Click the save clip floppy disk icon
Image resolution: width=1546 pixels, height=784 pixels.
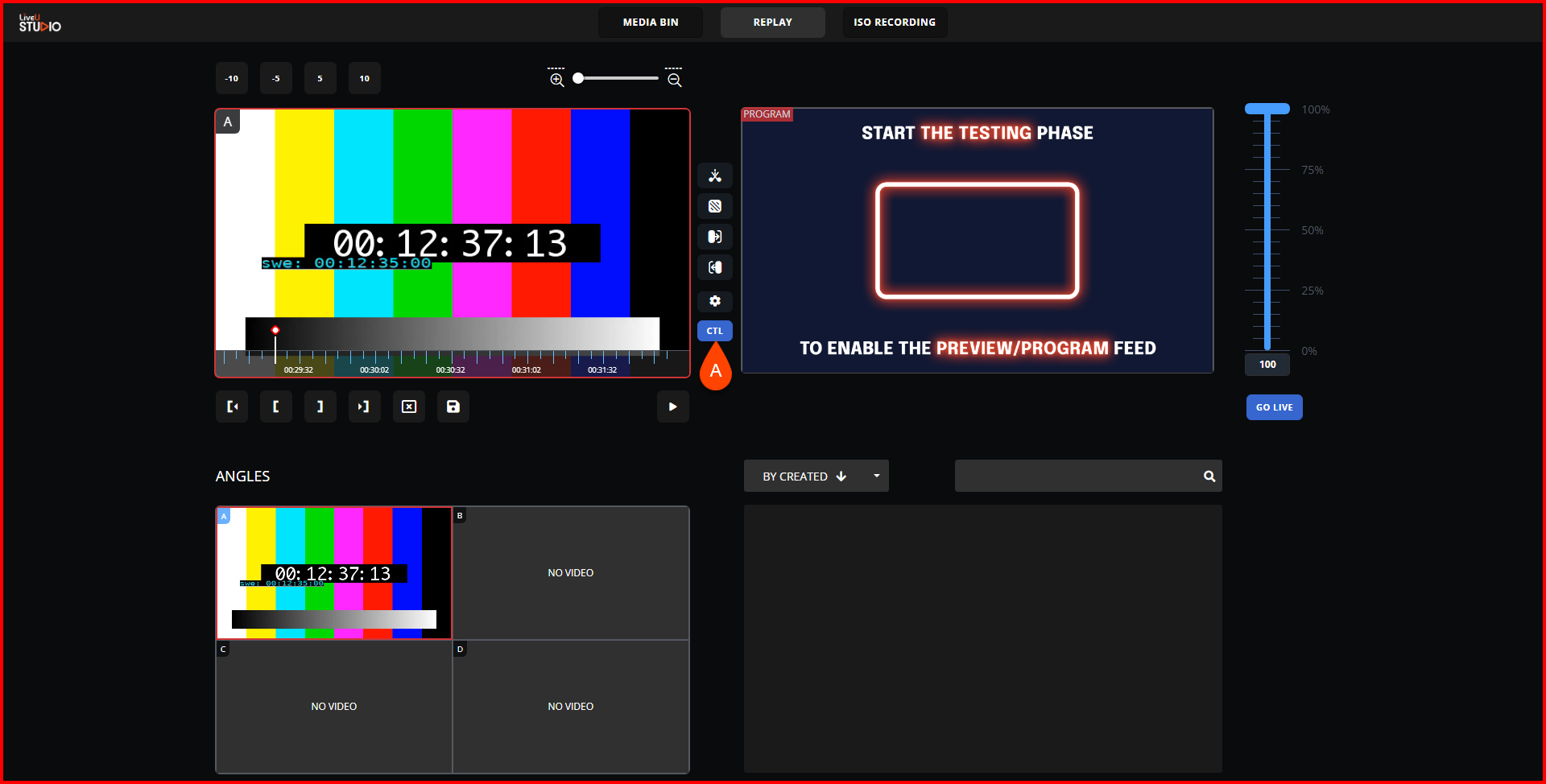(x=453, y=406)
